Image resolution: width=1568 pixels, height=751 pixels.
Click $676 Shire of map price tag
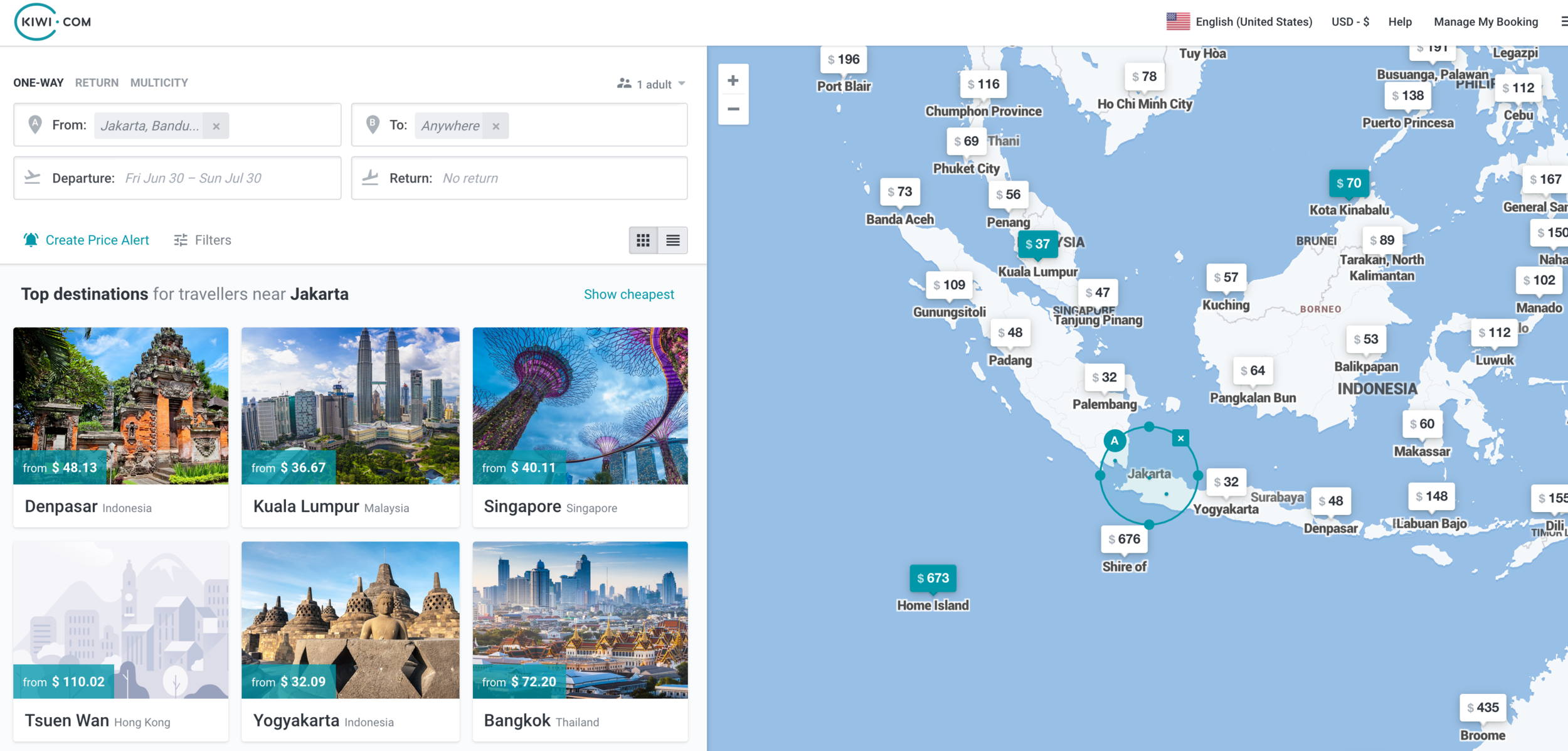[1124, 539]
